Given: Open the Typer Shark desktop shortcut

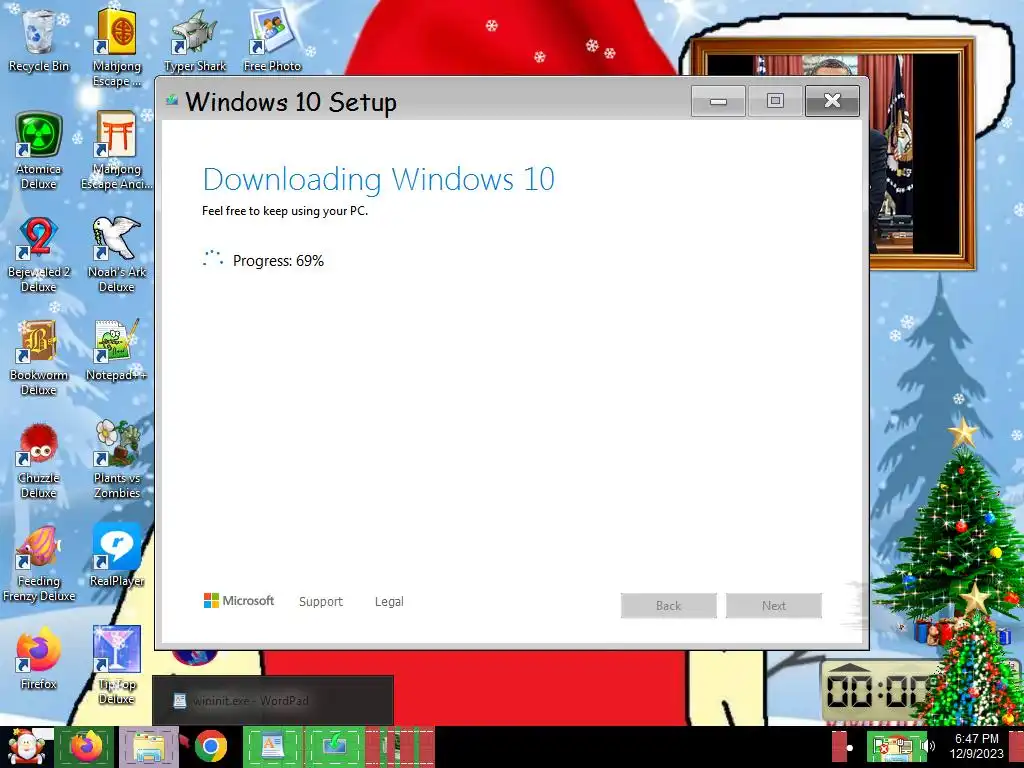Looking at the screenshot, I should pos(195,40).
